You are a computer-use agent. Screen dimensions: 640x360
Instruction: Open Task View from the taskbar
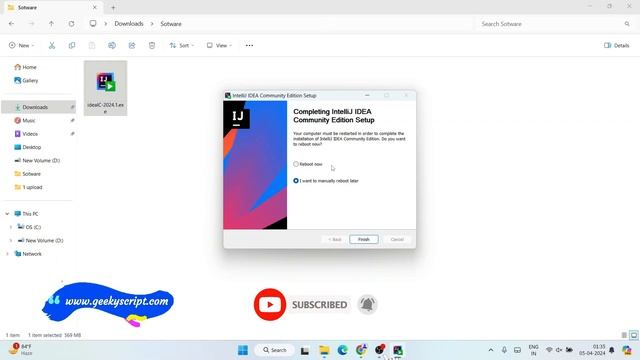(x=305, y=350)
